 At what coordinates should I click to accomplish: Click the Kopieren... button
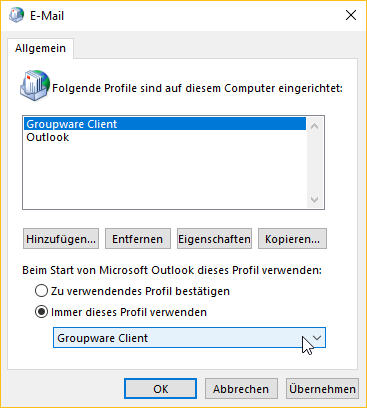292,239
